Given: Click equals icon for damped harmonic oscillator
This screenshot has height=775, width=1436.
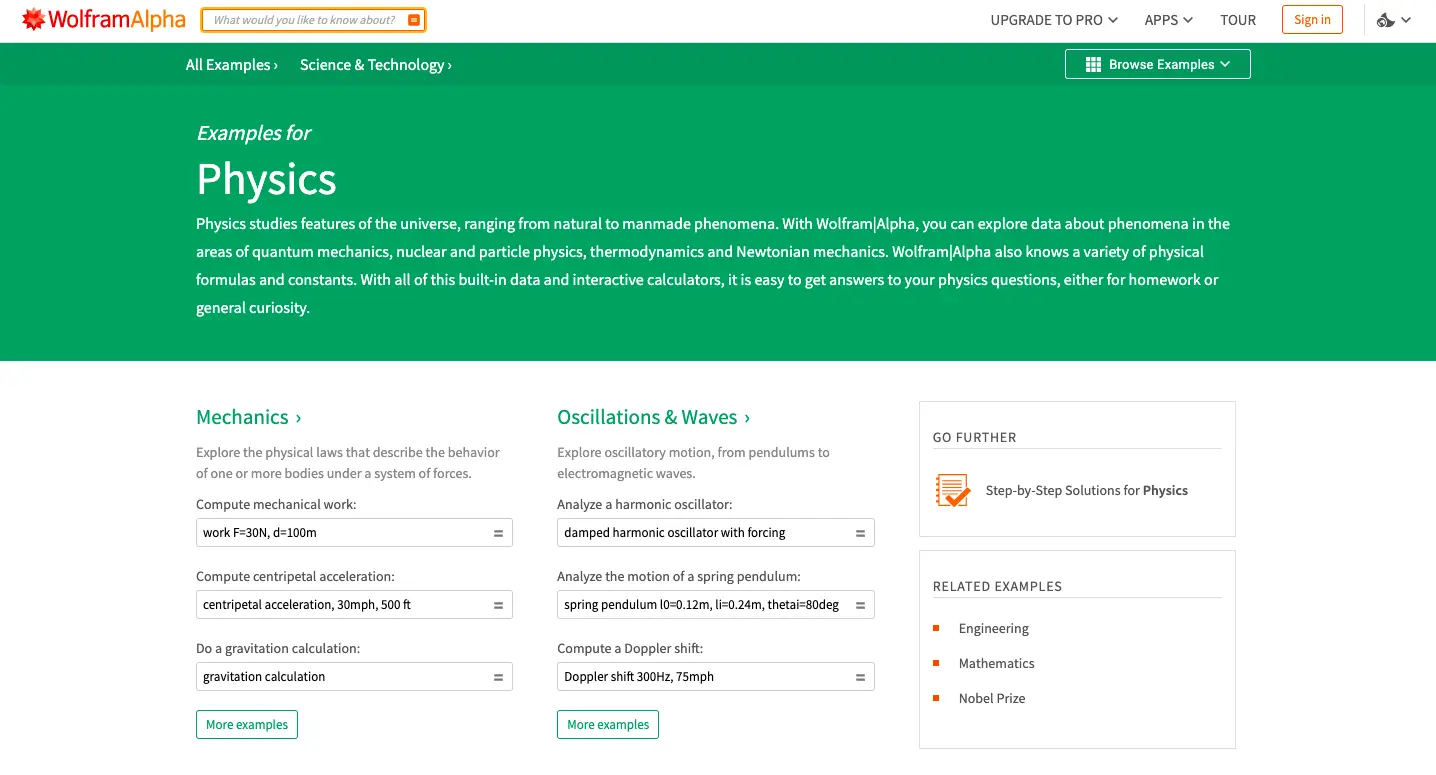Looking at the screenshot, I should click(860, 533).
